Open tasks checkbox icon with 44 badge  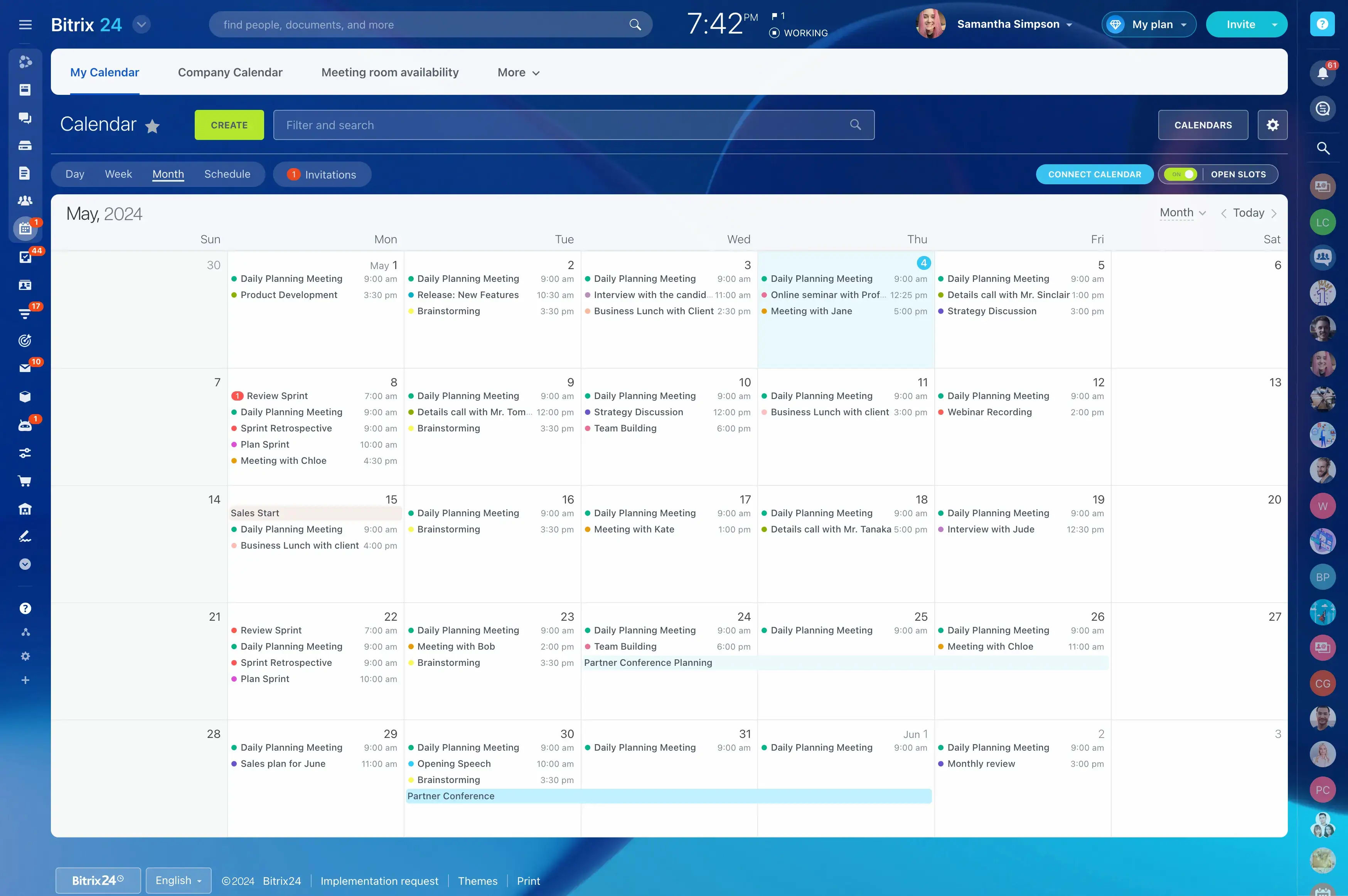click(x=25, y=257)
